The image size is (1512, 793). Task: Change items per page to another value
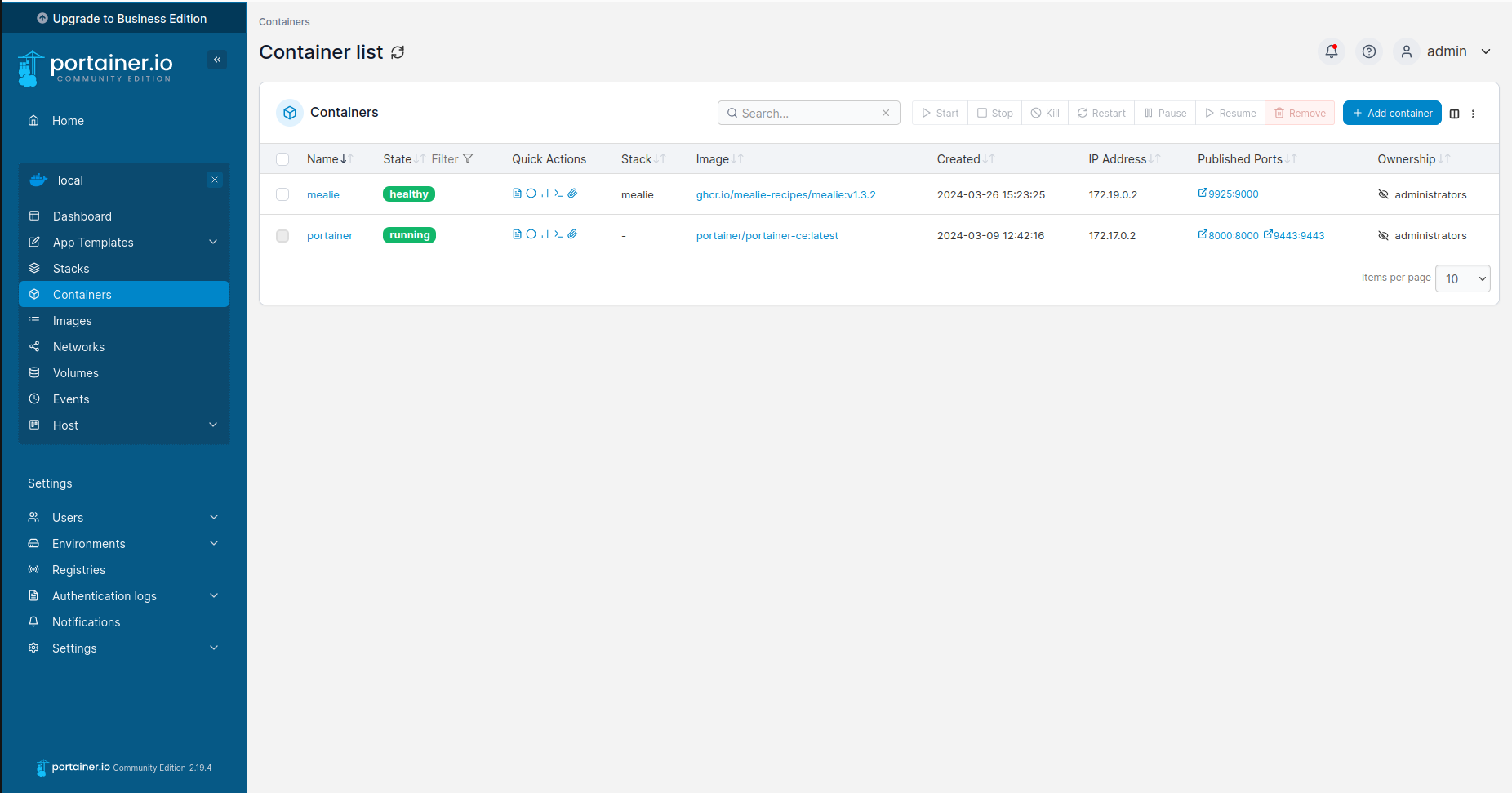(1462, 278)
